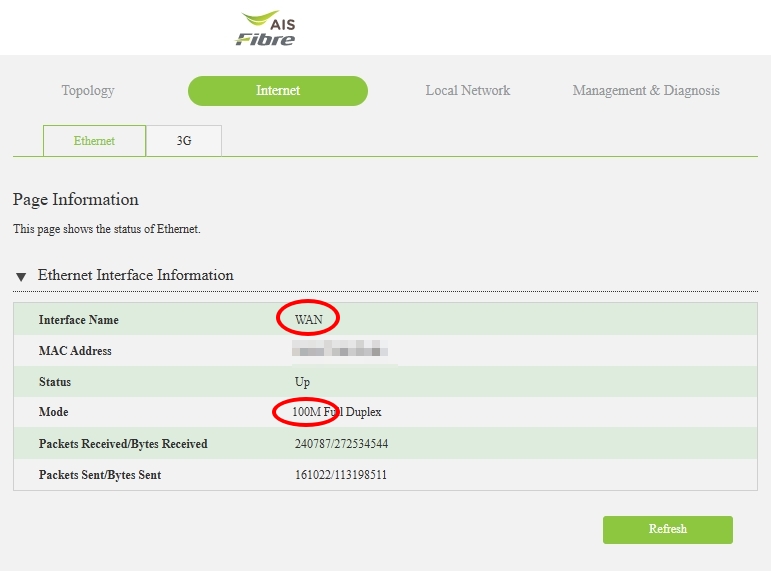Open Management & Diagnosis section

point(646,91)
